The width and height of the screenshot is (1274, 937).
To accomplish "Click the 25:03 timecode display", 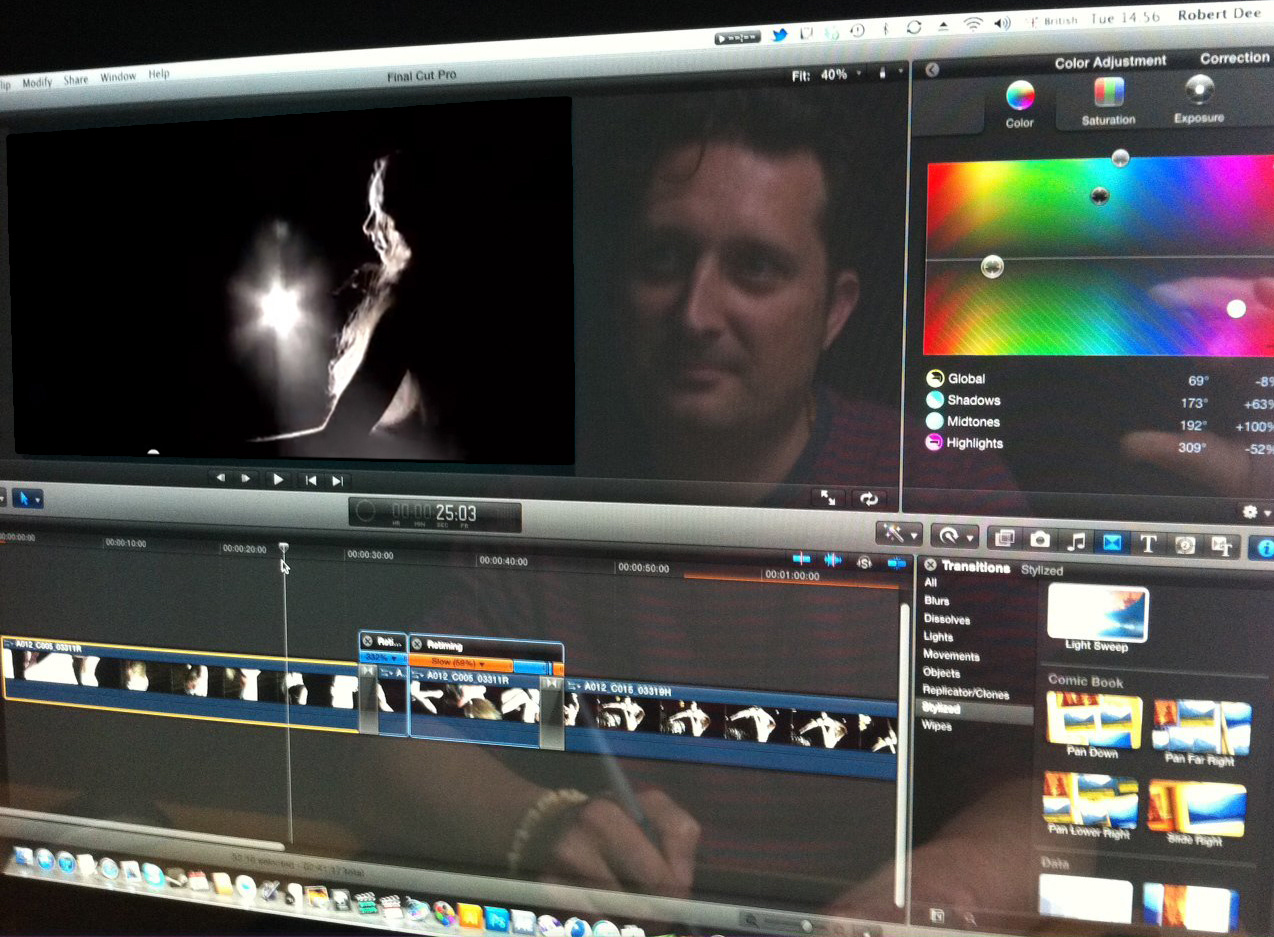I will [435, 514].
